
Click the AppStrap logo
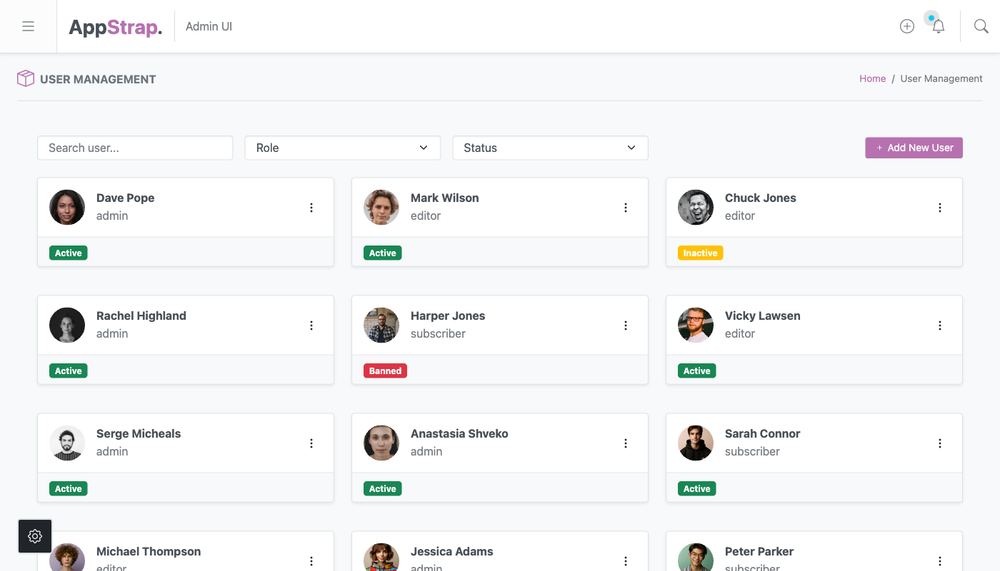[x=115, y=27]
